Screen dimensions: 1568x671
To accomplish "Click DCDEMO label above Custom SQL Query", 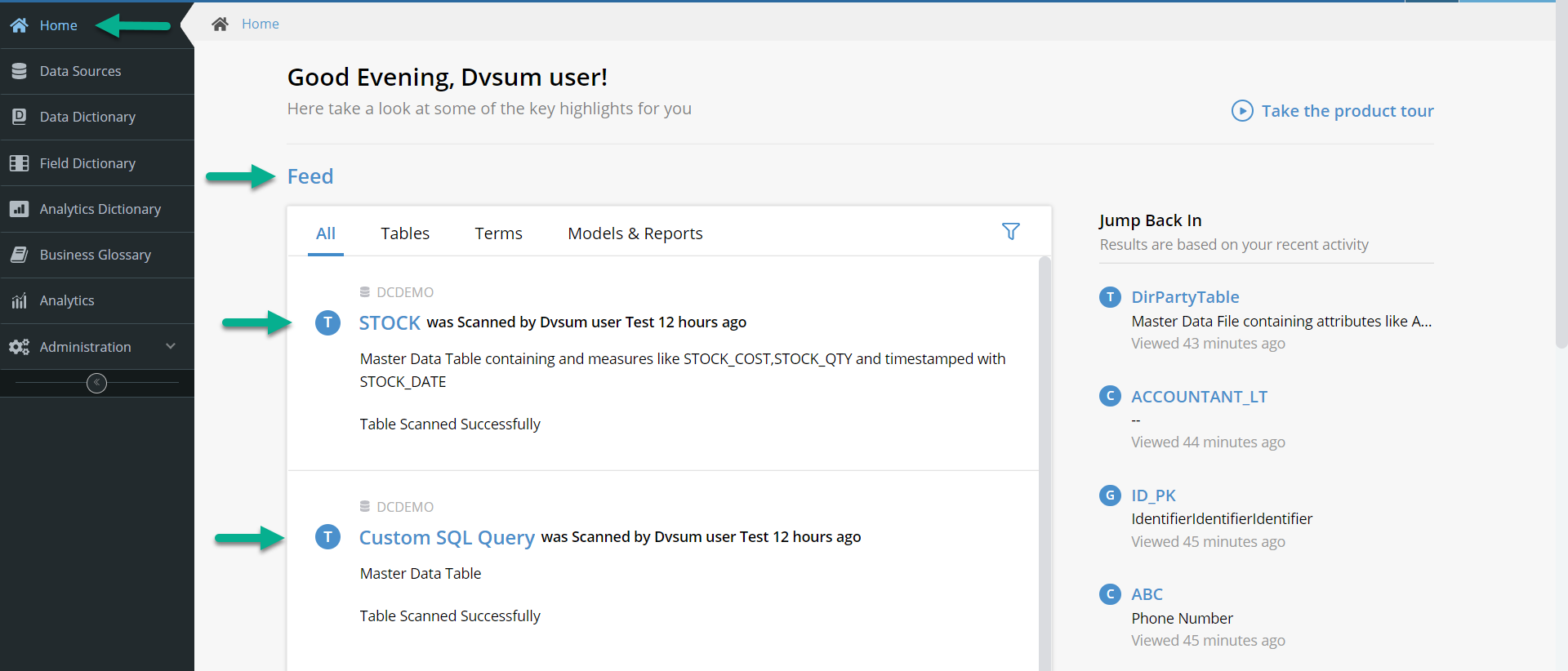I will click(x=405, y=507).
